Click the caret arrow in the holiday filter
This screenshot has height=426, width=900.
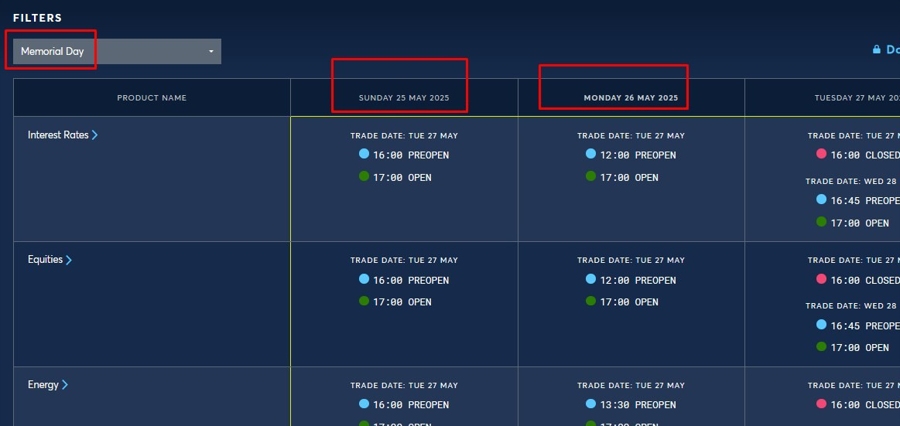[211, 52]
